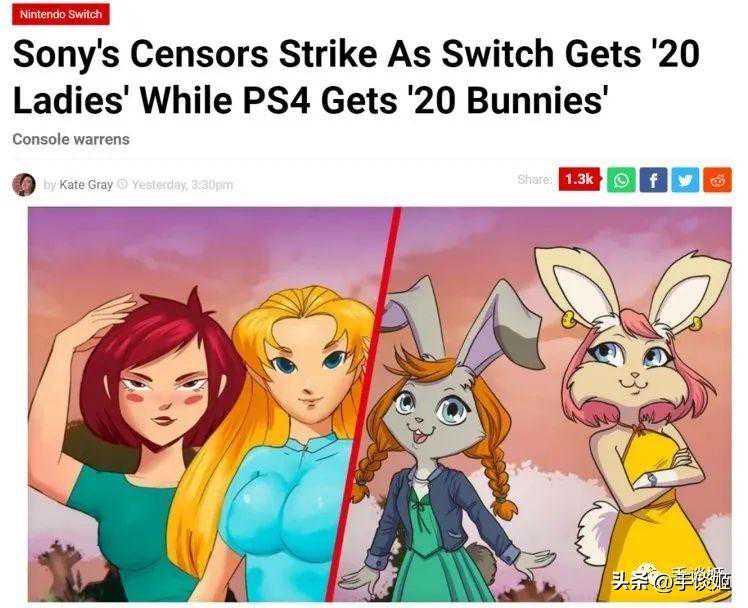Click the article headline about Sony's Censors

356,77
